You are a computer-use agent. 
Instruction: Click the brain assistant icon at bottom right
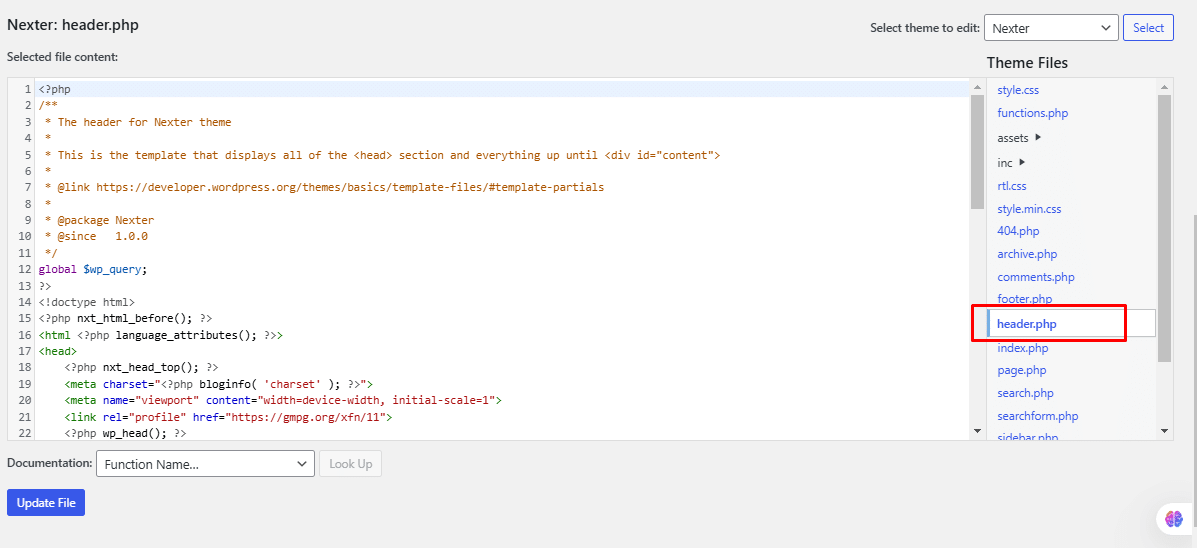tap(1173, 519)
